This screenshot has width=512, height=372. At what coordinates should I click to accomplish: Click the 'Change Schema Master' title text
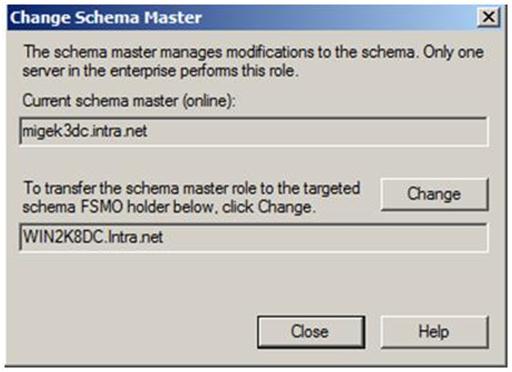(x=106, y=18)
